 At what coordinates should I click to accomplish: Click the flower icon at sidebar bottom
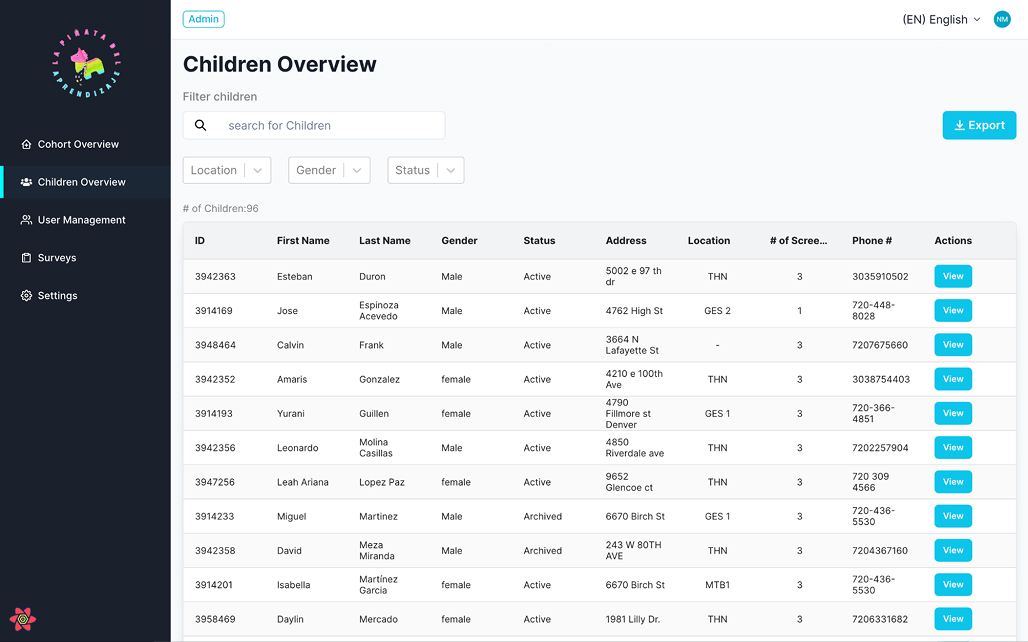pyautogui.click(x=22, y=619)
